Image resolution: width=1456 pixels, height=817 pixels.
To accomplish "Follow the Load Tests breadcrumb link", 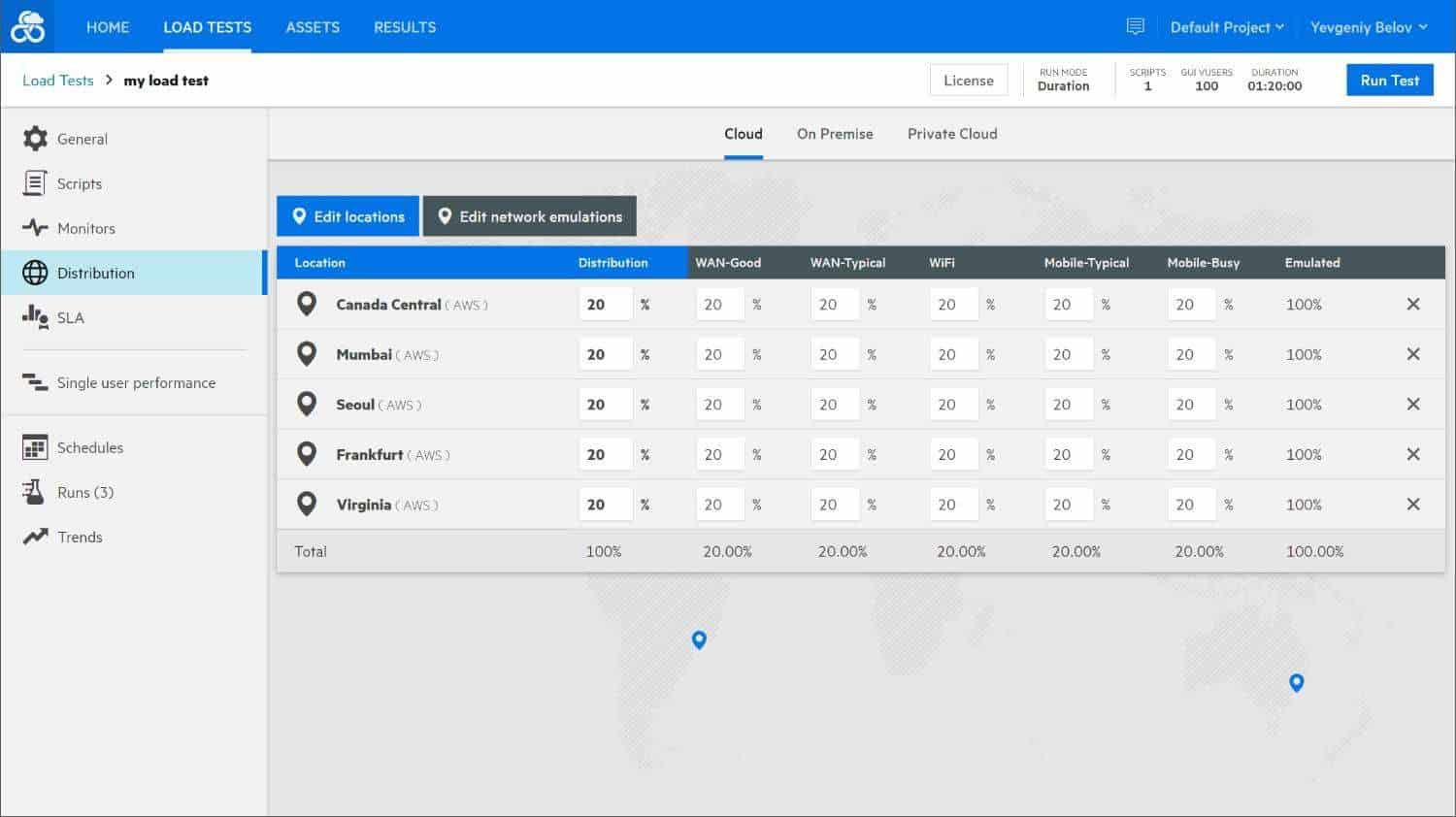I will click(x=58, y=81).
